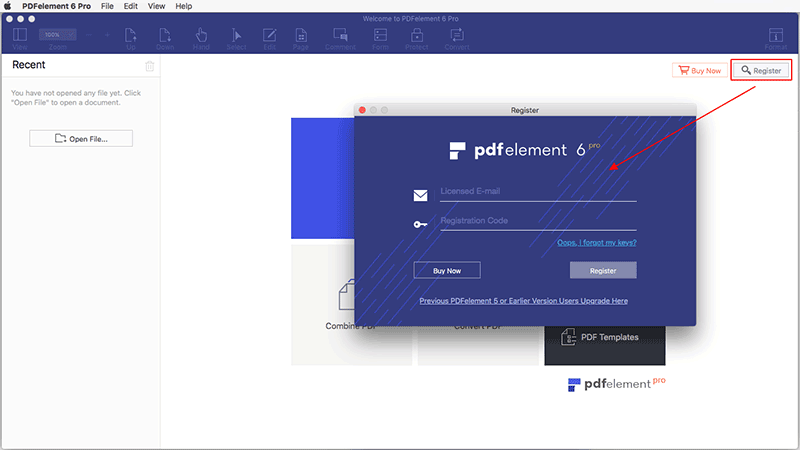Click the PDF Templates tile icon

tap(568, 337)
